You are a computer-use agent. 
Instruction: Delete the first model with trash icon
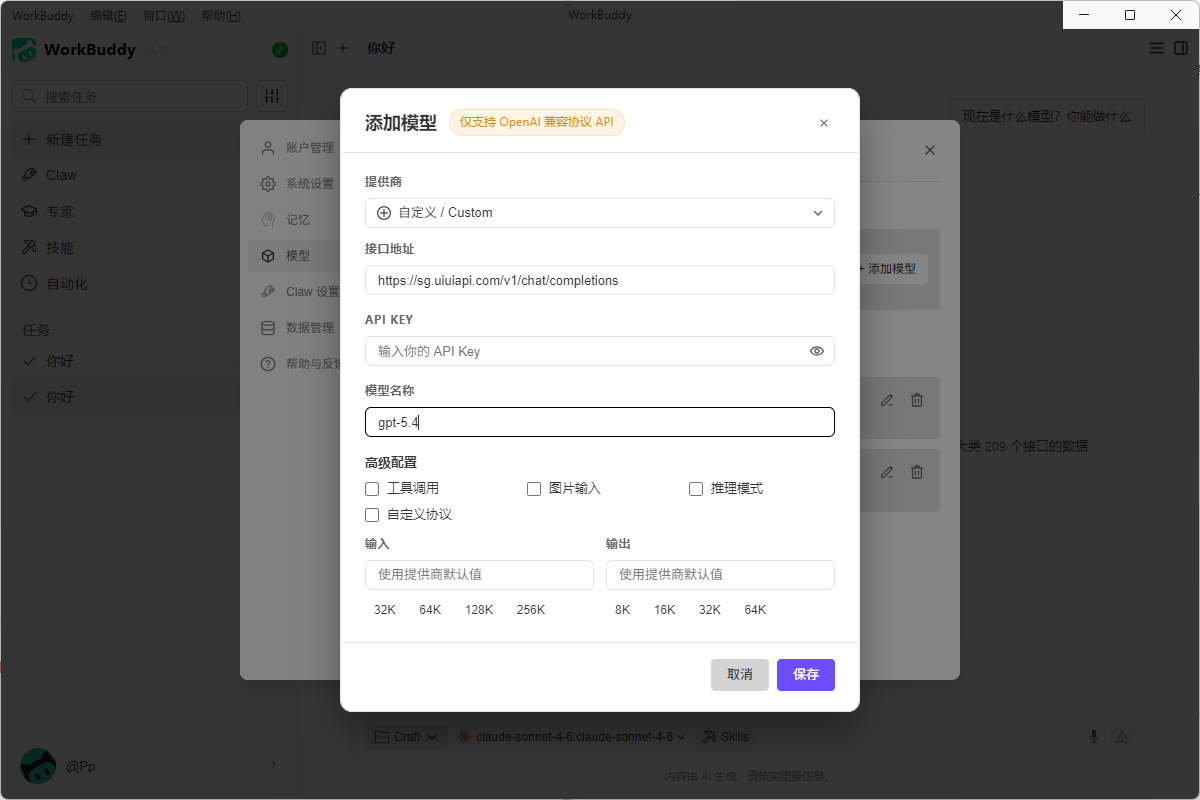point(917,400)
